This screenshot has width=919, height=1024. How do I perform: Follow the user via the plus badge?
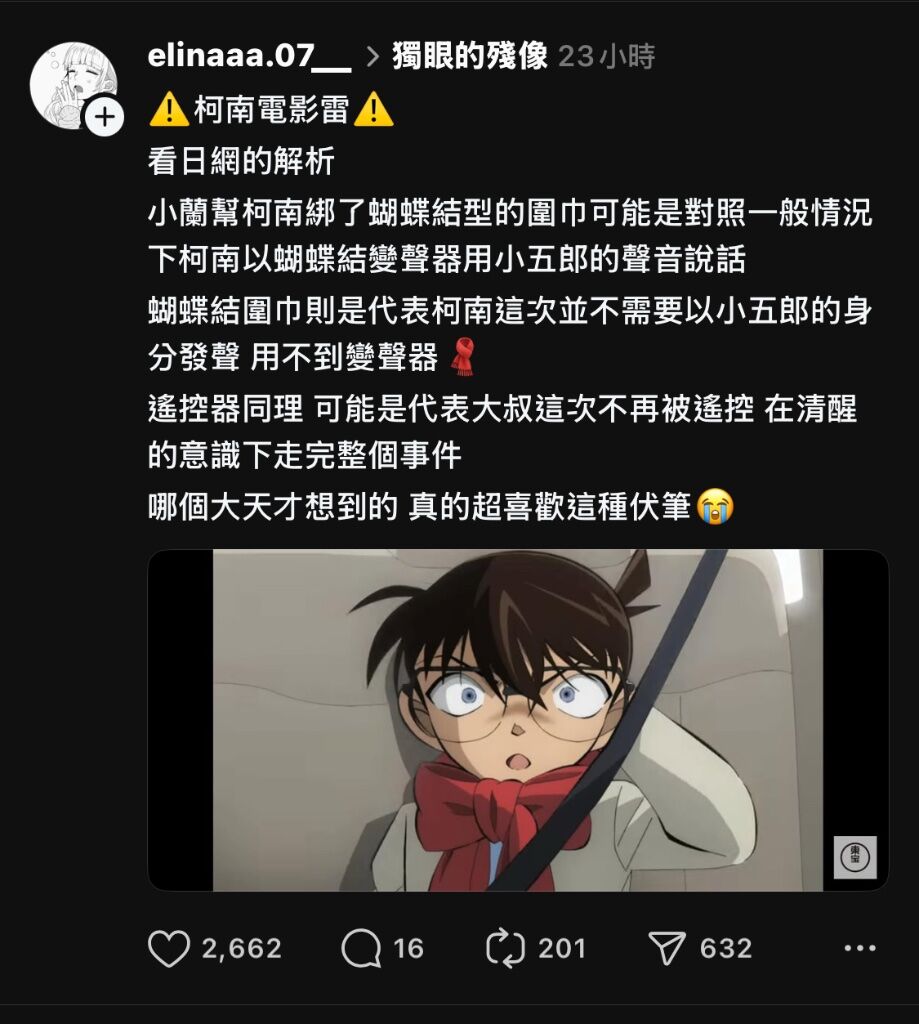click(105, 118)
